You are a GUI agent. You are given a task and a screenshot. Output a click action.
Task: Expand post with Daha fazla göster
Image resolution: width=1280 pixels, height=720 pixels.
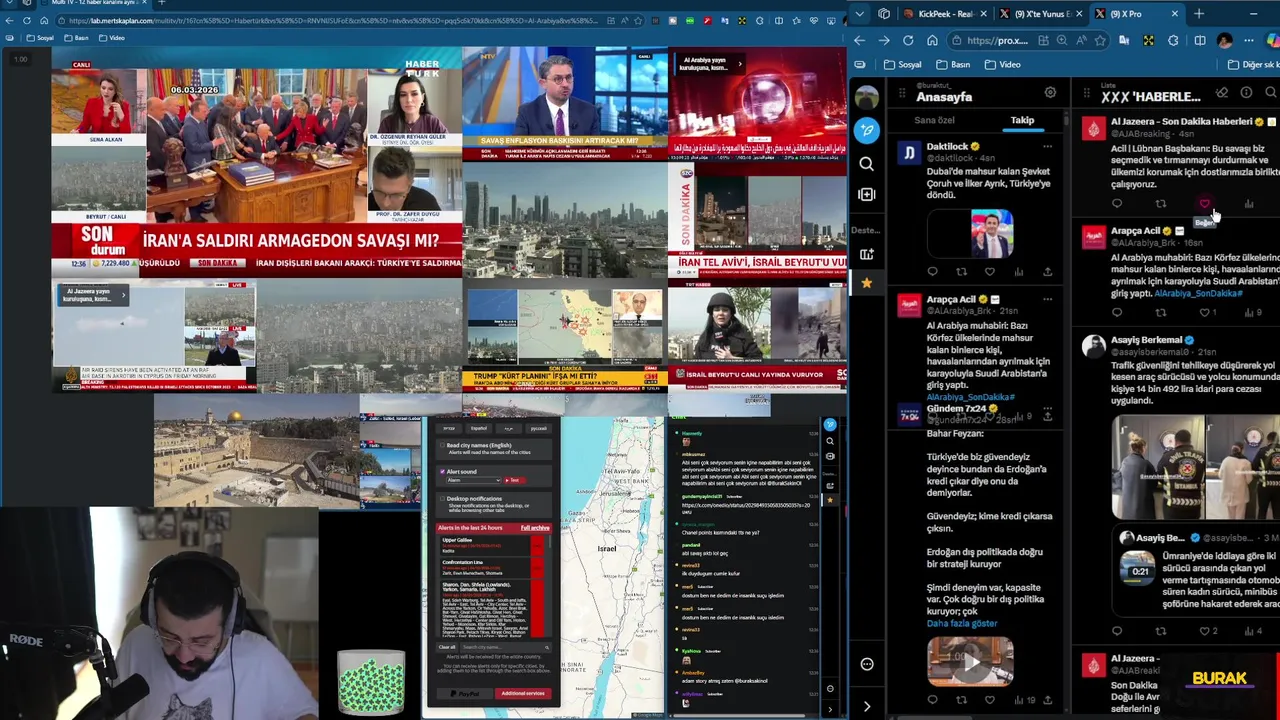pyautogui.click(x=961, y=623)
